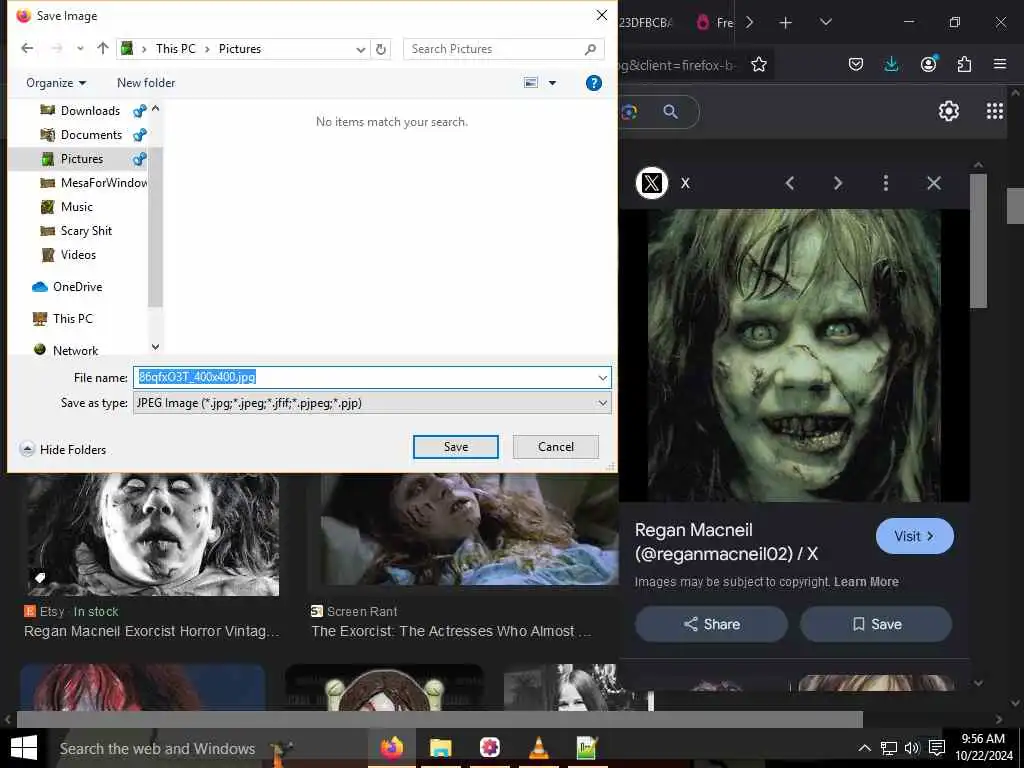The height and width of the screenshot is (768, 1024).
Task: Open Google quick settings gear
Action: pyautogui.click(x=948, y=111)
